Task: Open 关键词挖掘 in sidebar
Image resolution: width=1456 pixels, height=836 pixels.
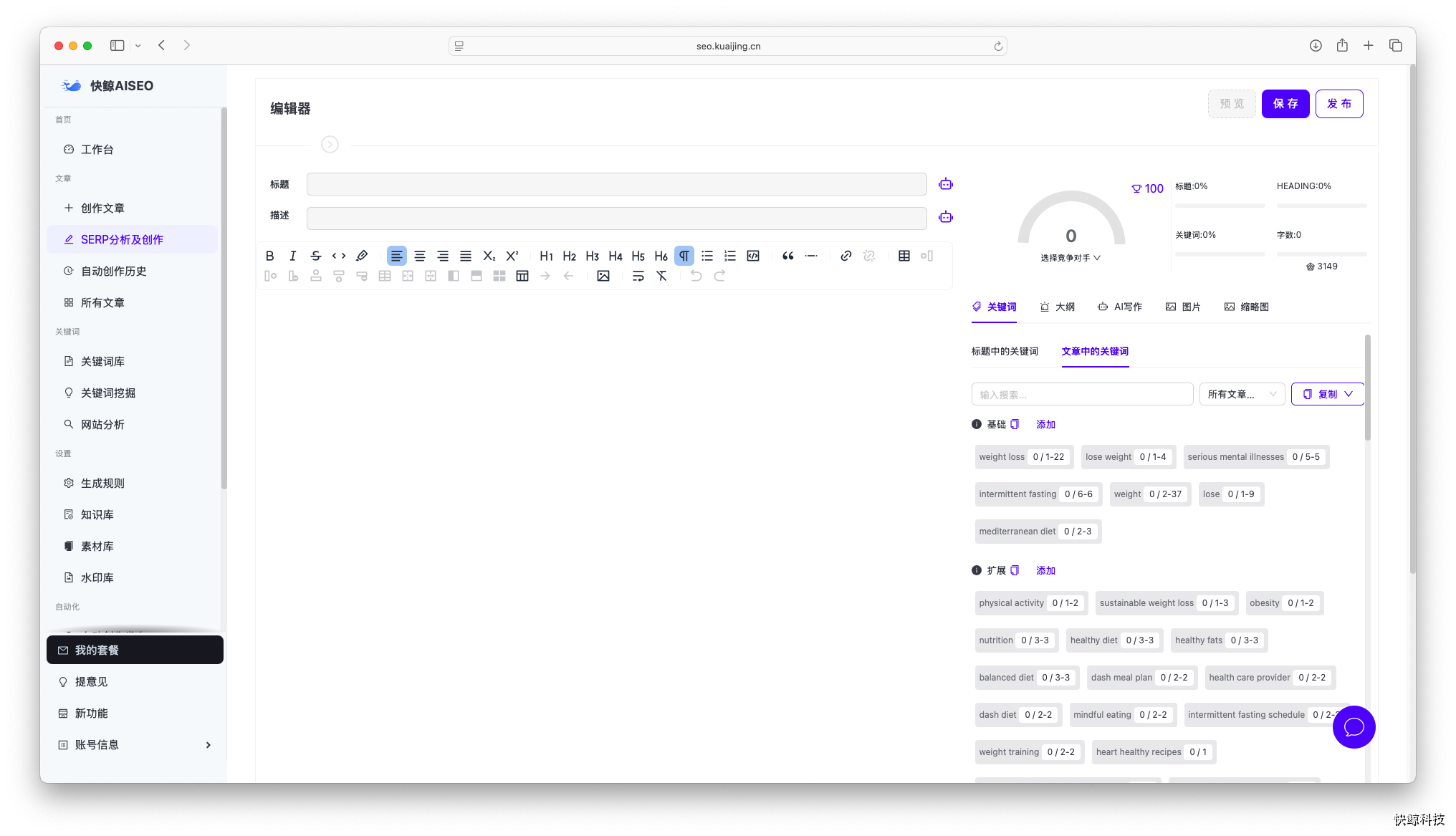Action: click(x=133, y=393)
